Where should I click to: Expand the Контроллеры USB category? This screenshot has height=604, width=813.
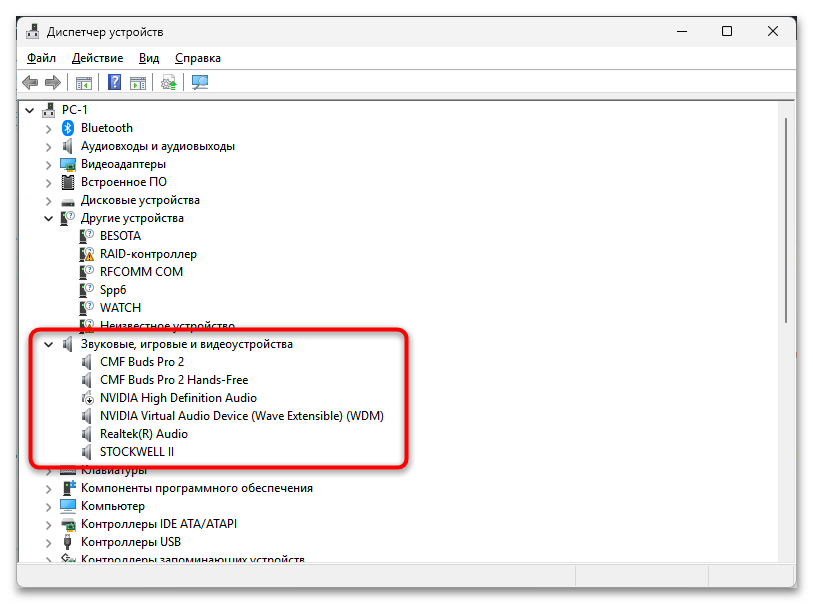point(48,542)
